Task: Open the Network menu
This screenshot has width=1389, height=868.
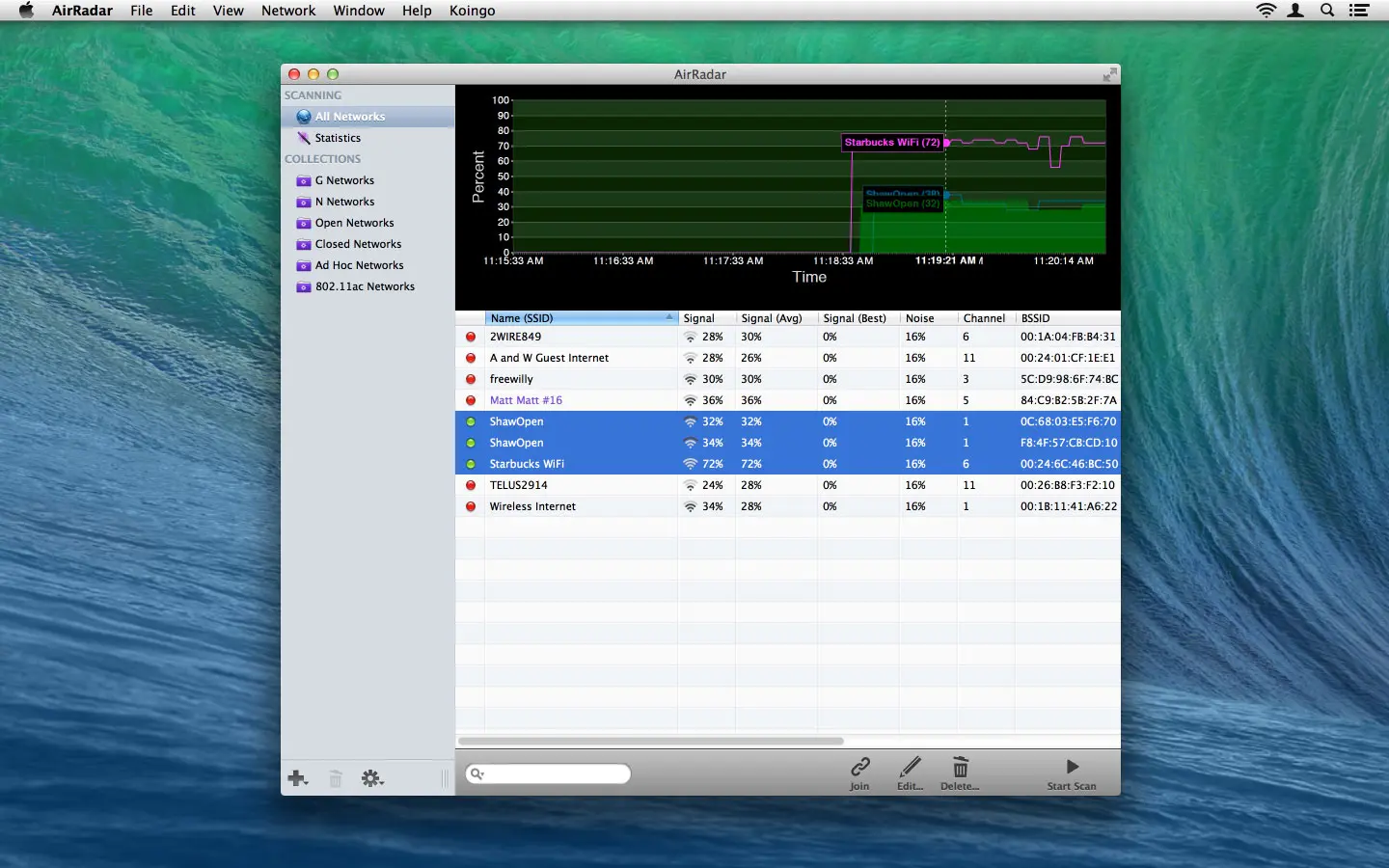Action: click(x=288, y=11)
